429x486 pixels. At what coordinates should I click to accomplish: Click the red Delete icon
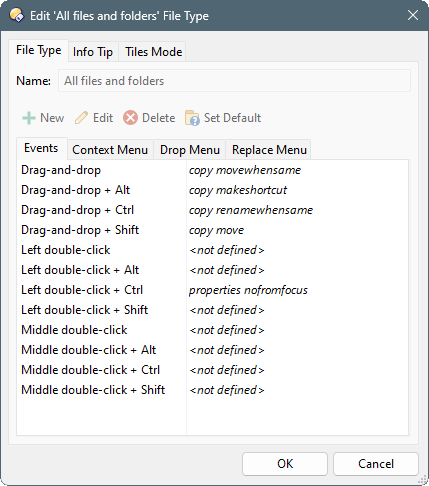[x=130, y=118]
